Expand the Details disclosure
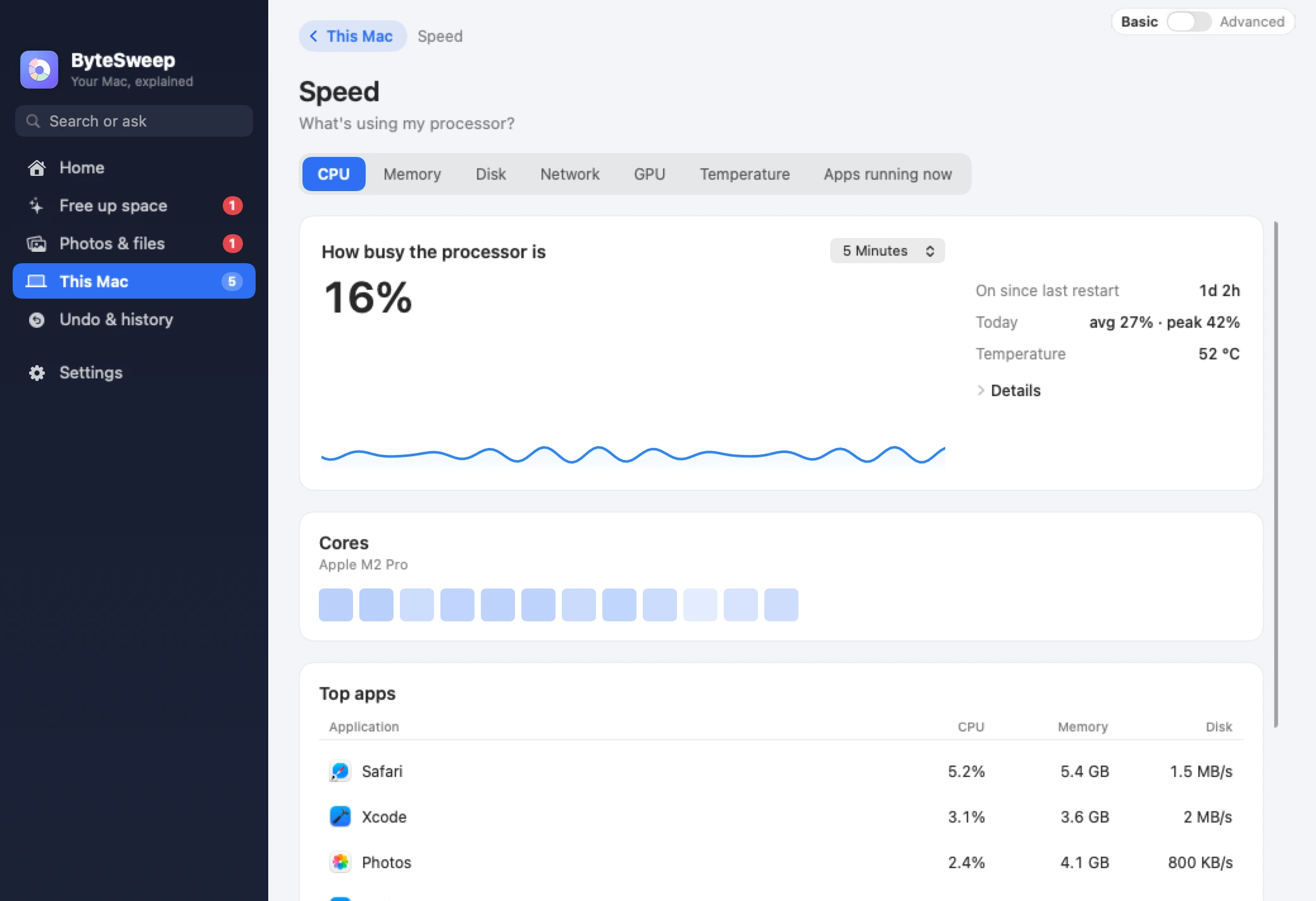Viewport: 1316px width, 901px height. tap(1009, 390)
